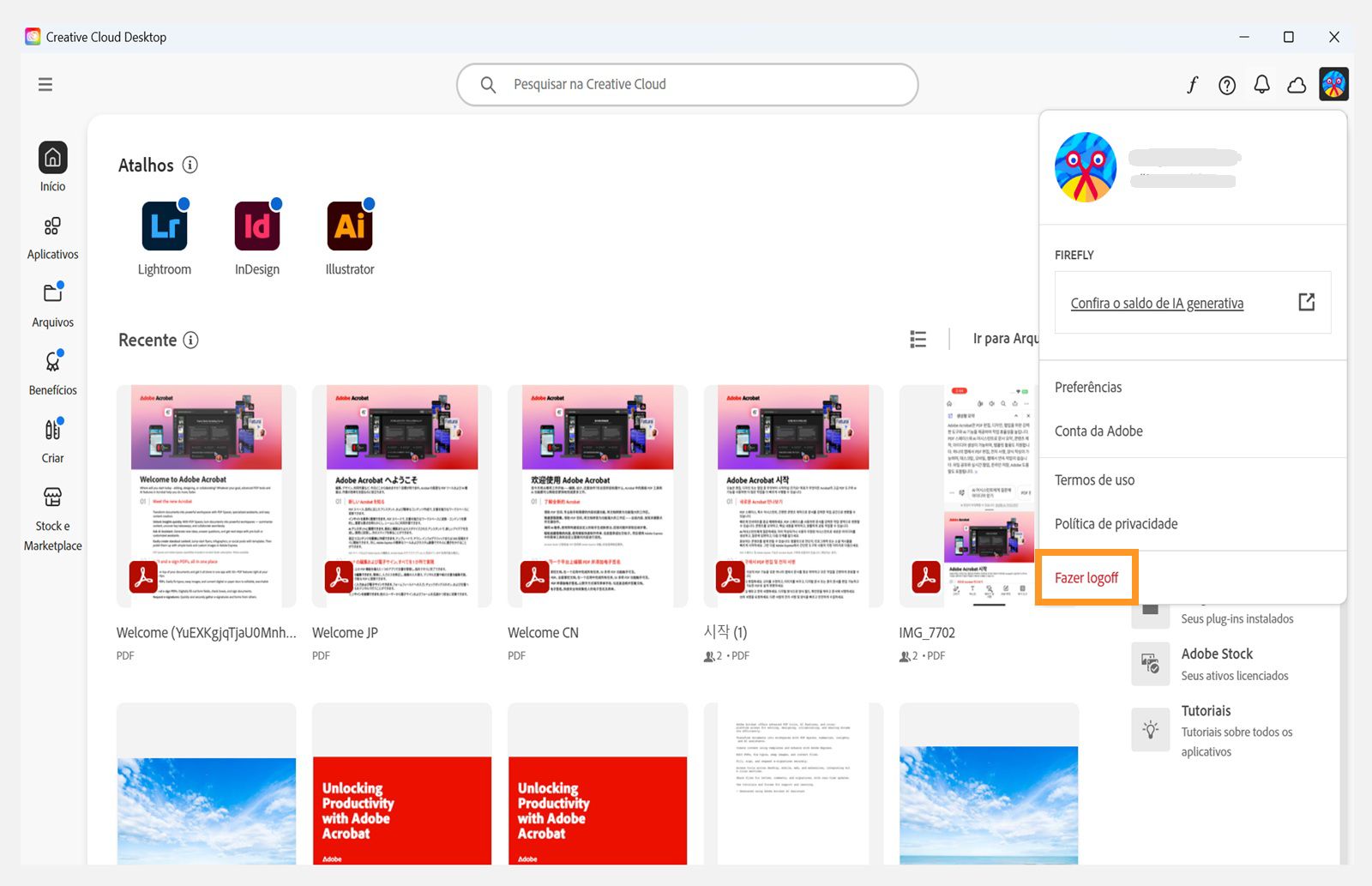This screenshot has height=886, width=1372.
Task: Open fonts f icon in header
Action: [1192, 84]
